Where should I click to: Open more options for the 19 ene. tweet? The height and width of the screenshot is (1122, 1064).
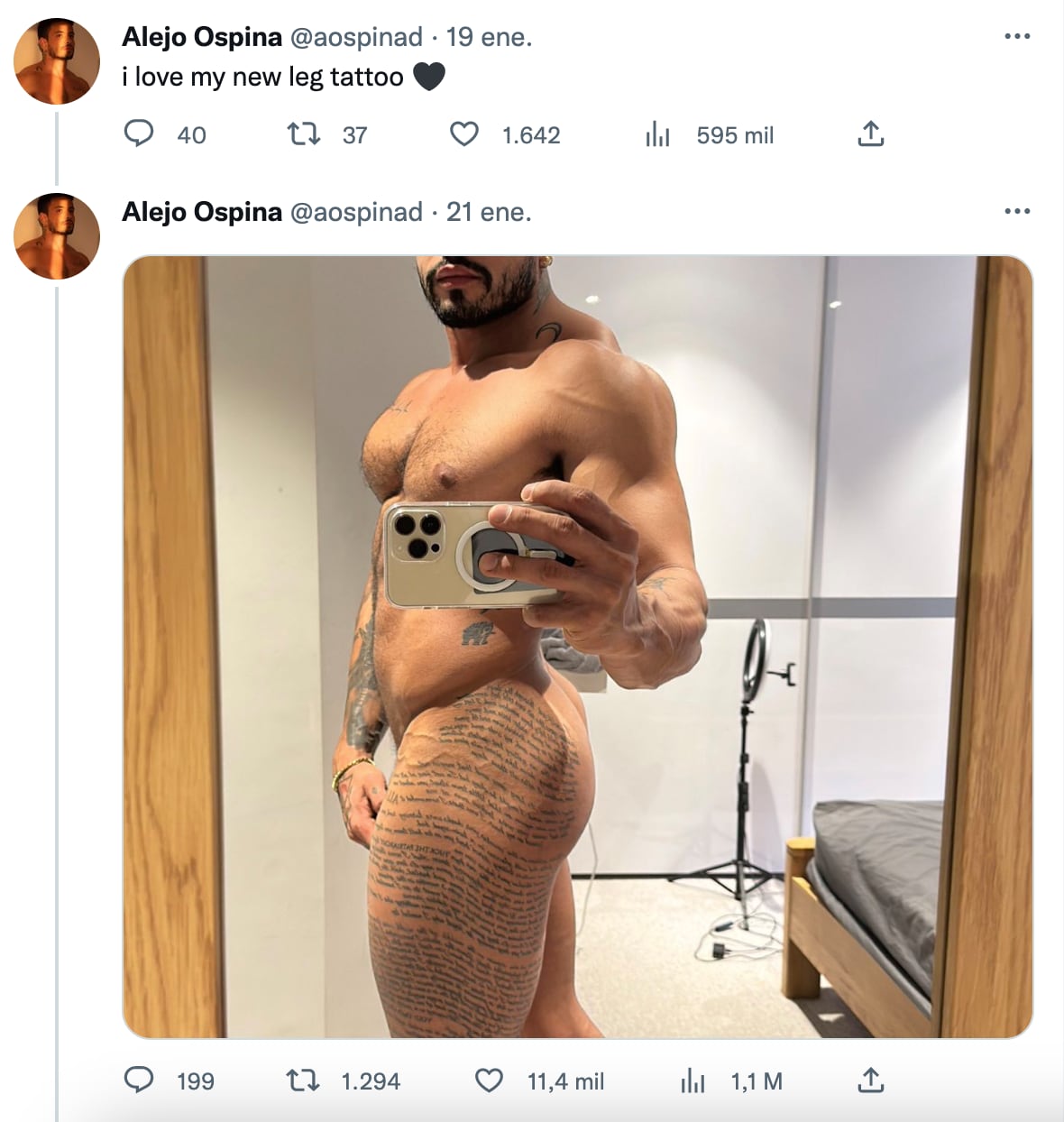point(1016,37)
